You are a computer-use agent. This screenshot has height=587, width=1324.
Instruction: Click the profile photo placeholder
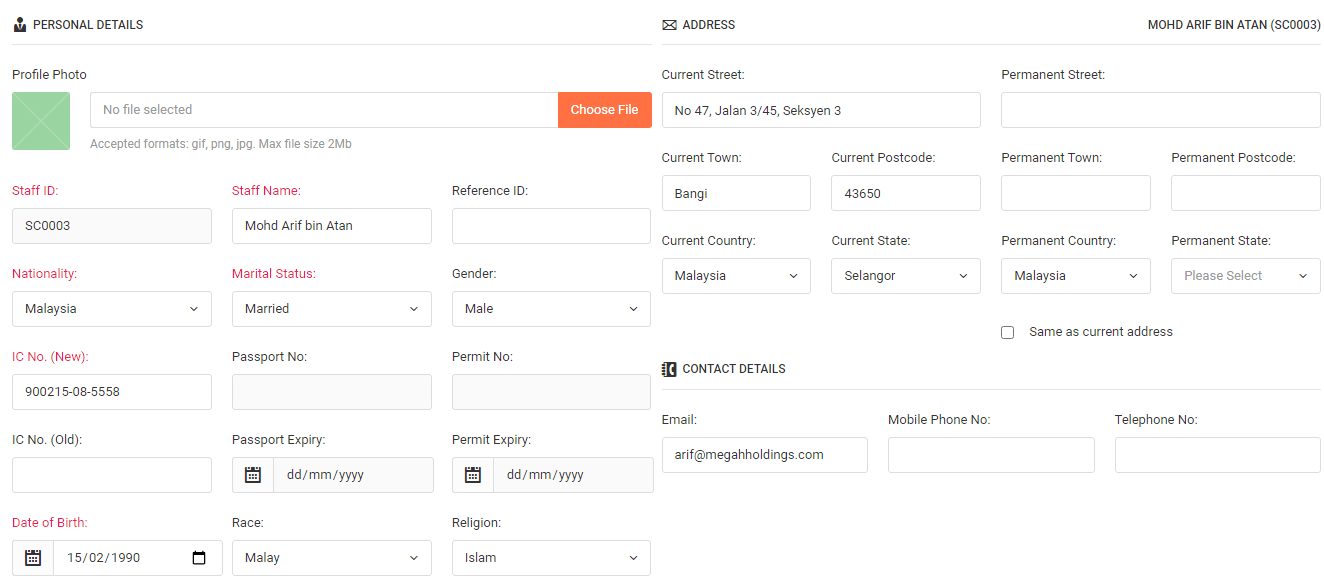40,120
